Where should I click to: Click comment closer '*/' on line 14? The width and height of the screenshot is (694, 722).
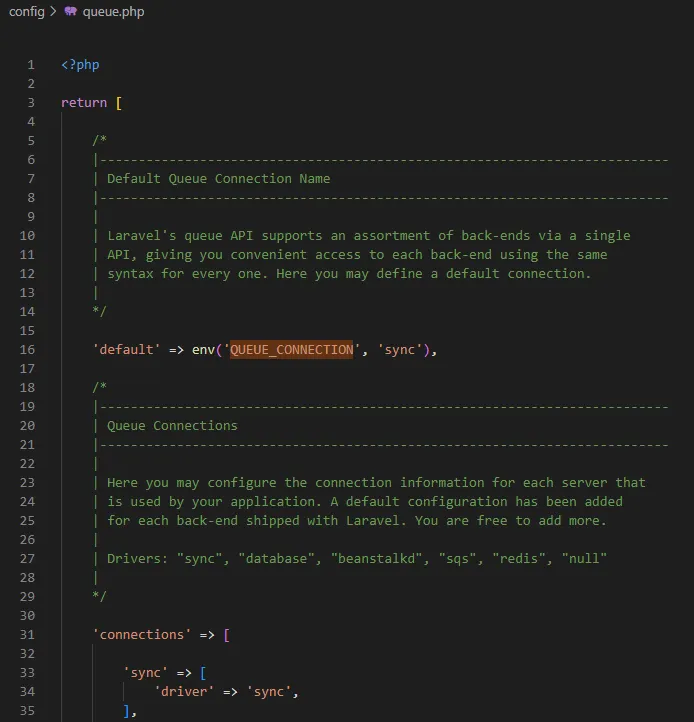[99, 311]
